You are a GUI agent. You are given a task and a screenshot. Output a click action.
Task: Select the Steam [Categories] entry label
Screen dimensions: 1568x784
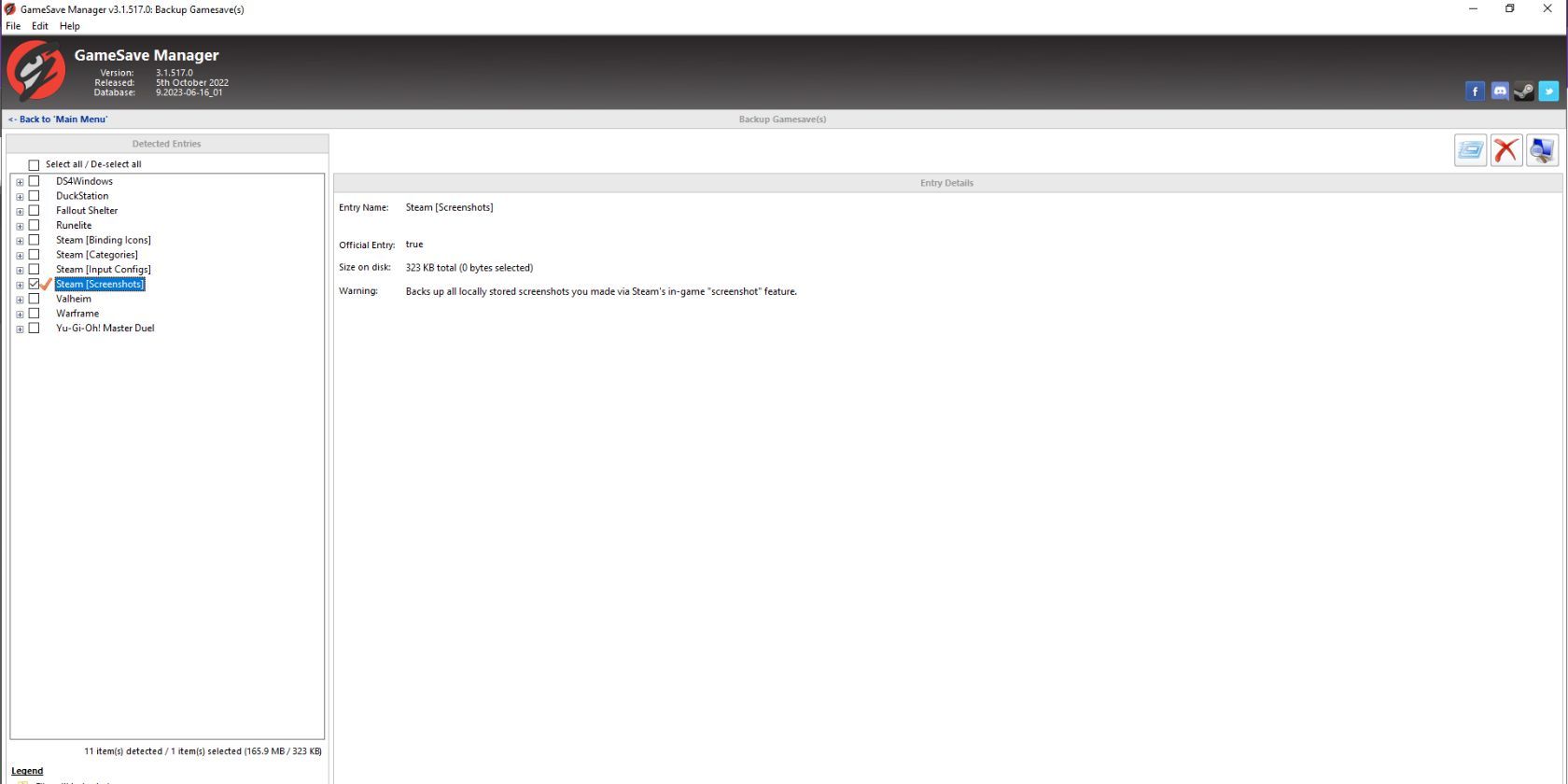(97, 255)
